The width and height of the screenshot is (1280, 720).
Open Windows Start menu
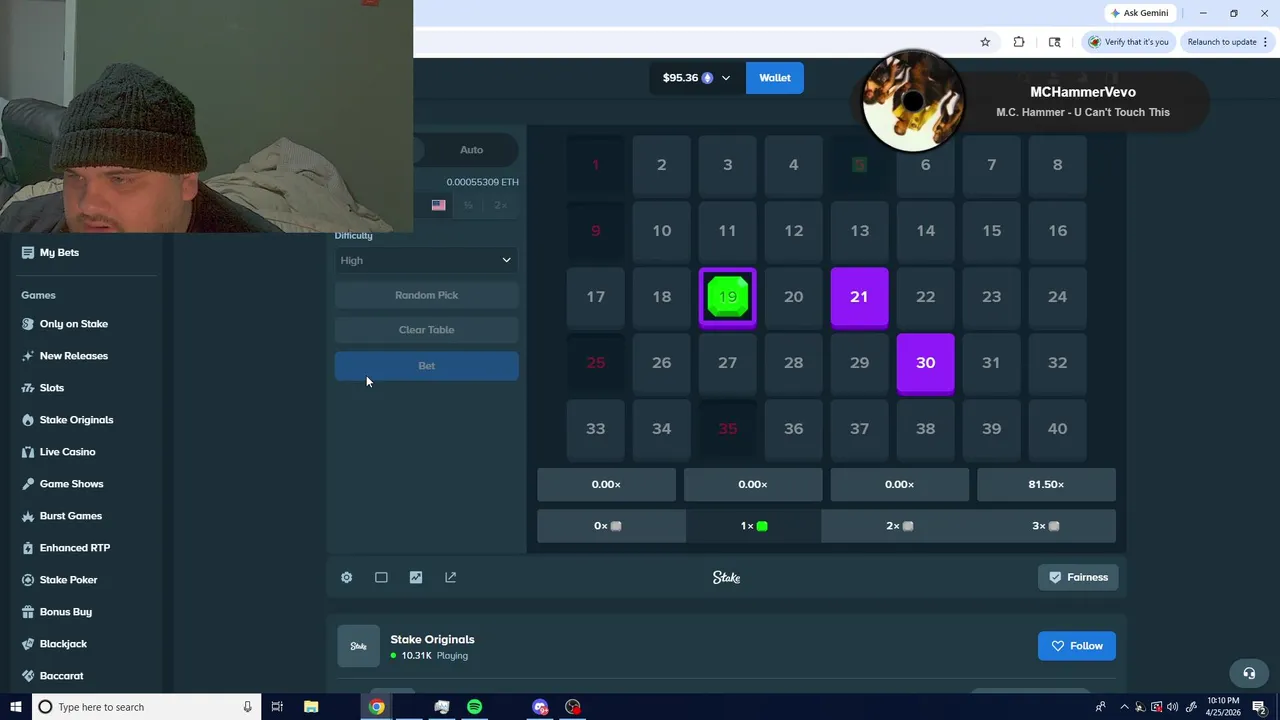(15, 707)
